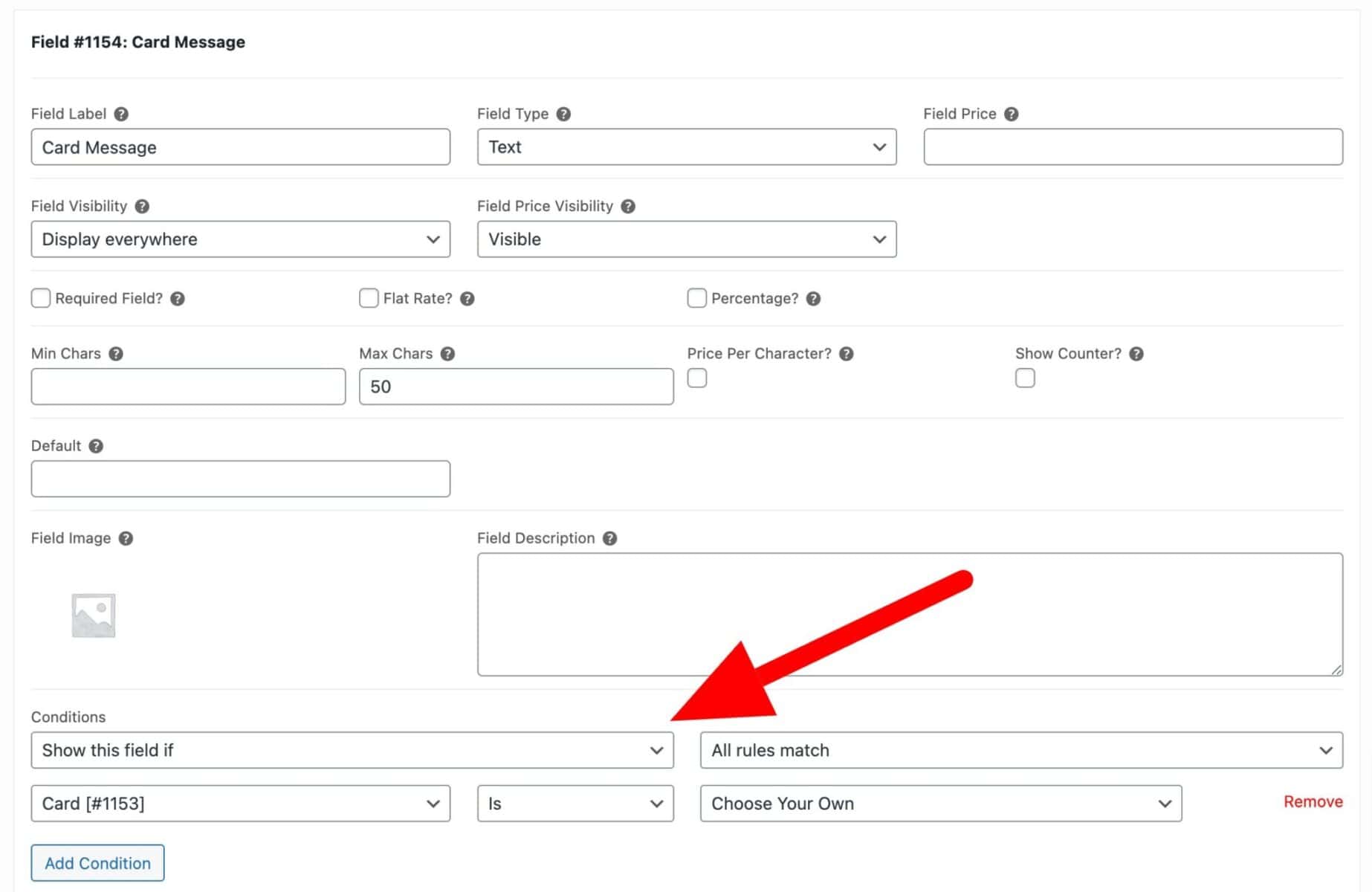The image size is (1372, 892).
Task: Click the Default value input box
Action: pos(241,479)
